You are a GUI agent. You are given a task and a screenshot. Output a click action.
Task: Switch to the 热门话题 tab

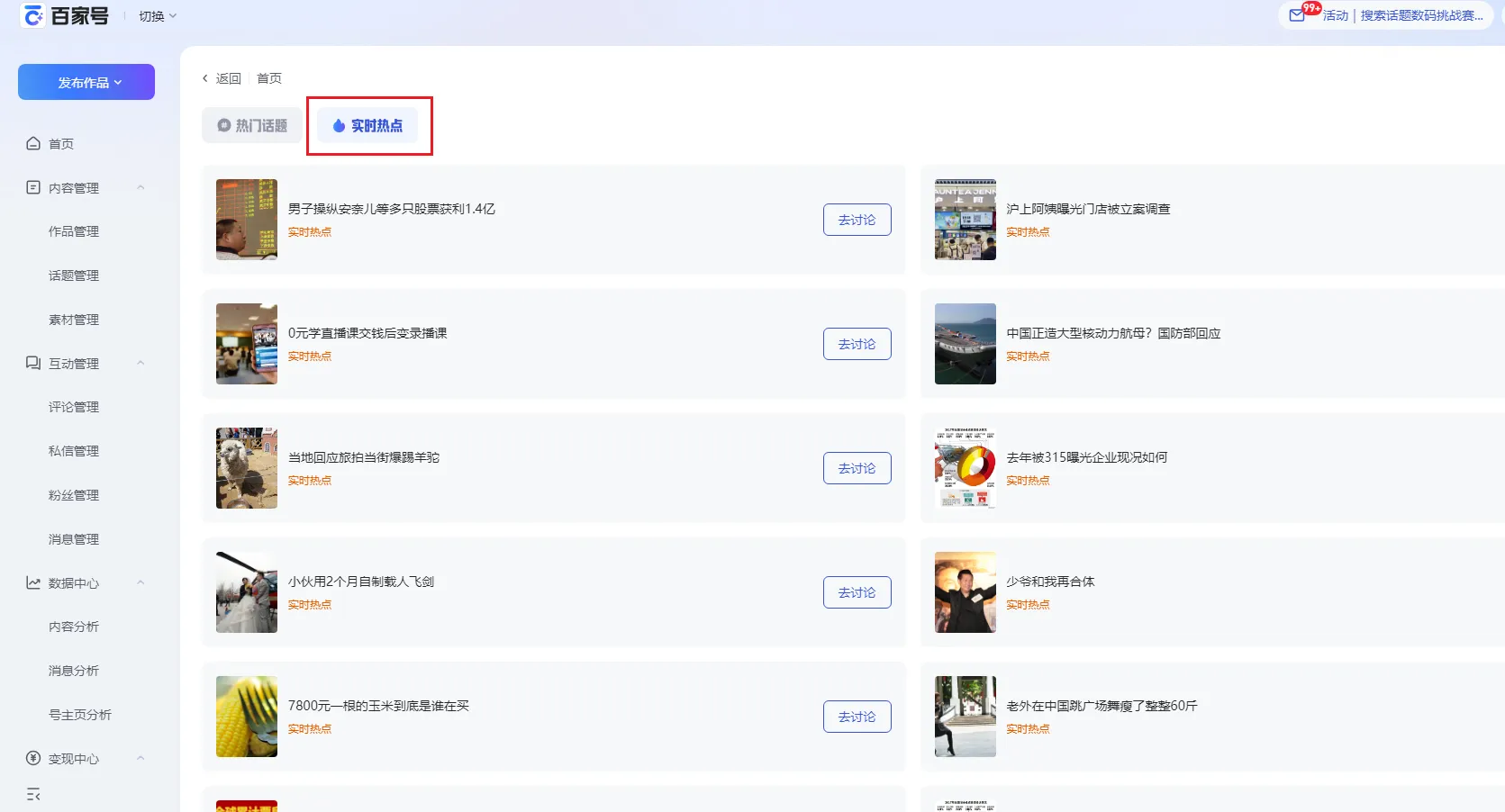pyautogui.click(x=252, y=125)
